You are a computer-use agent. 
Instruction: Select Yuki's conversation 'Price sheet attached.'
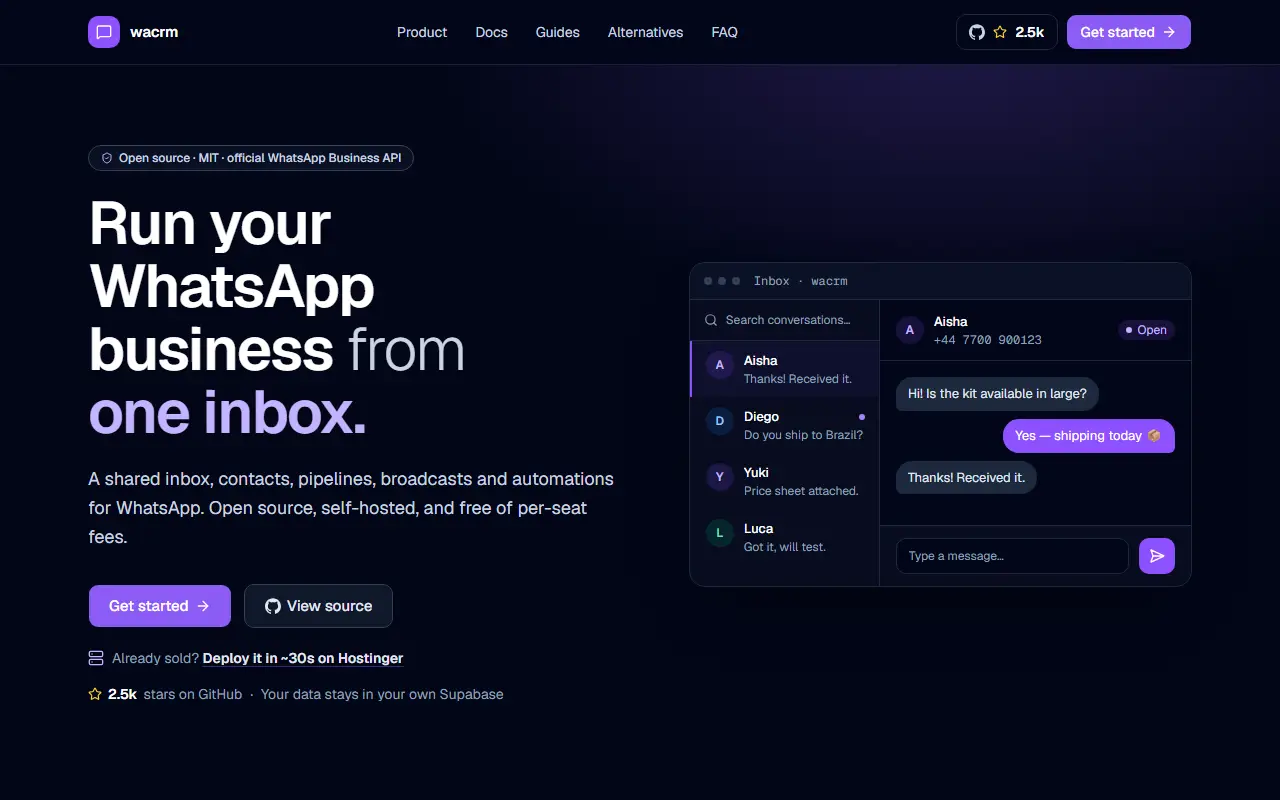coord(801,491)
